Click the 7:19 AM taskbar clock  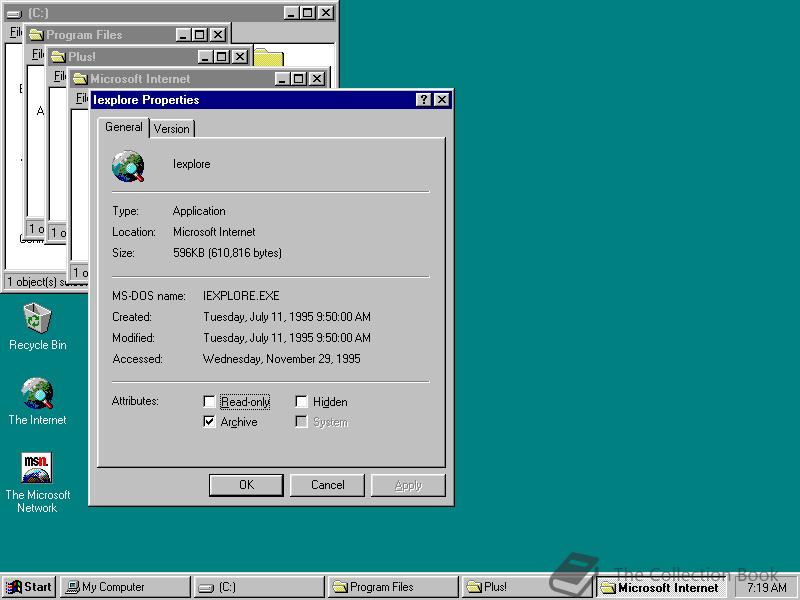click(766, 587)
